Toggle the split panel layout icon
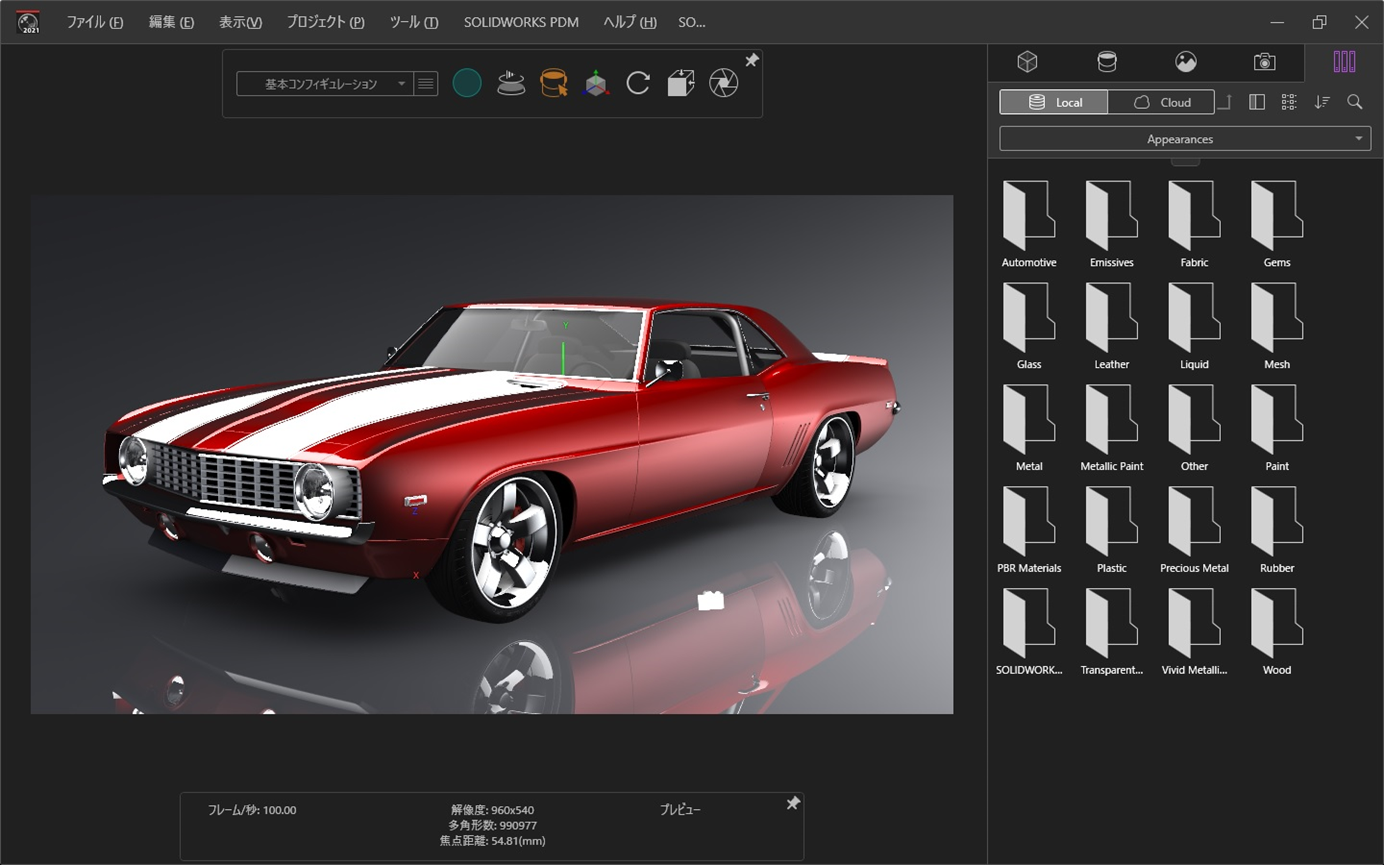Viewport: 1384px width, 865px height. [1257, 102]
